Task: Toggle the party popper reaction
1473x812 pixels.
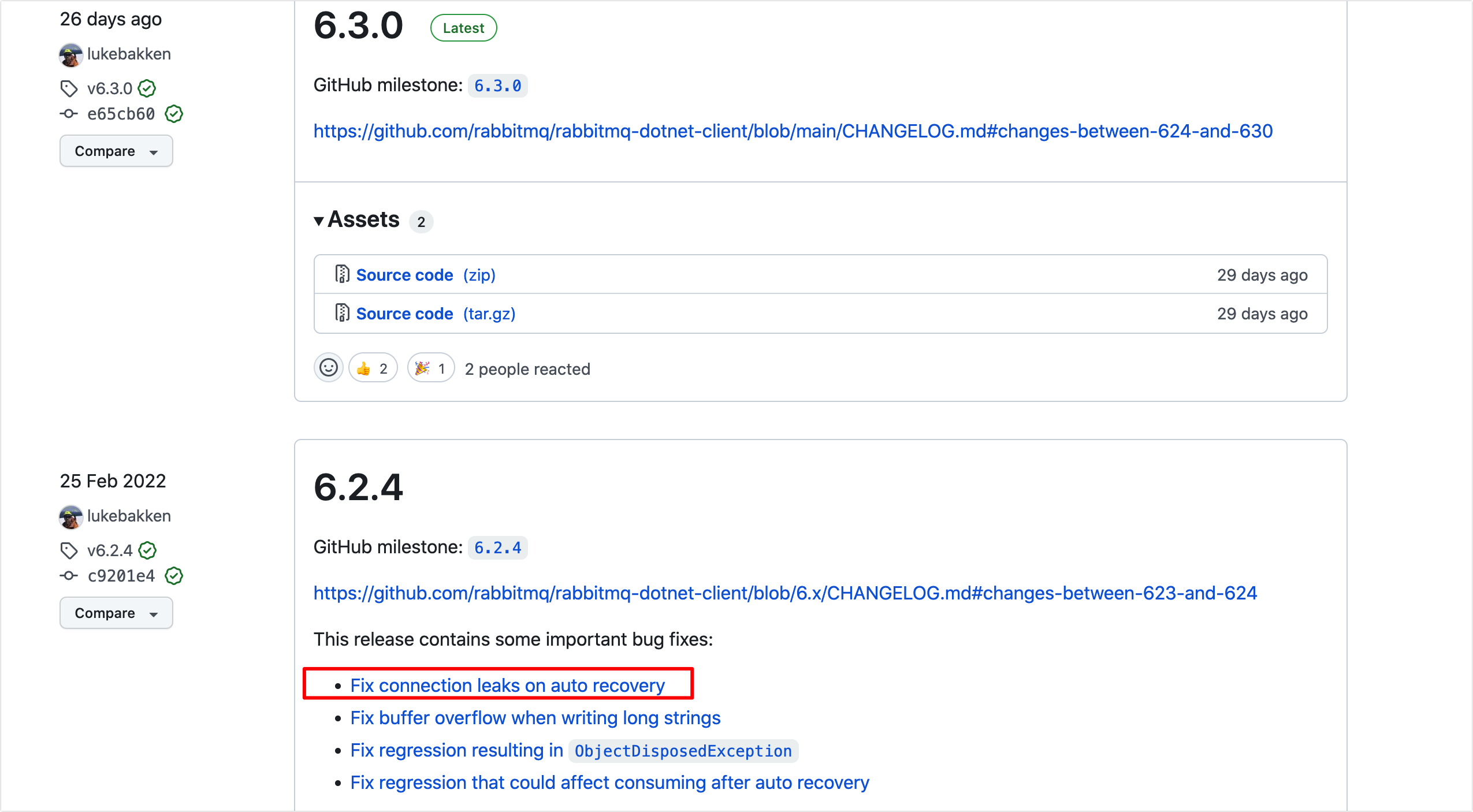Action: [x=431, y=368]
